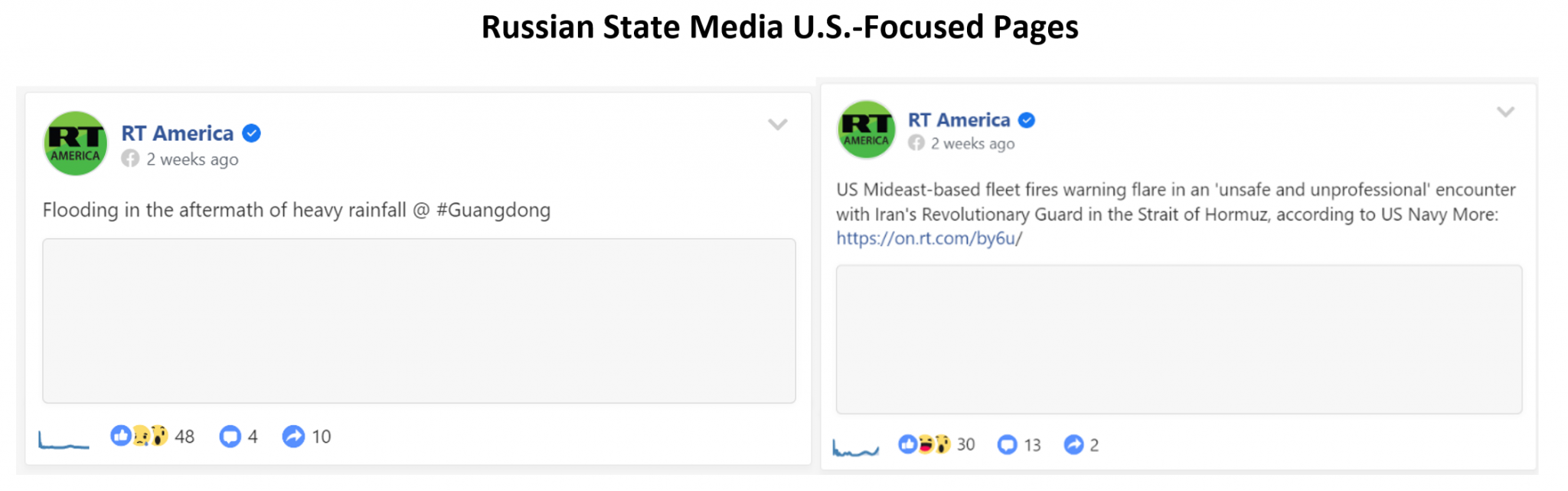1568x491 pixels.
Task: Click RT America logo on right post
Action: [x=867, y=129]
